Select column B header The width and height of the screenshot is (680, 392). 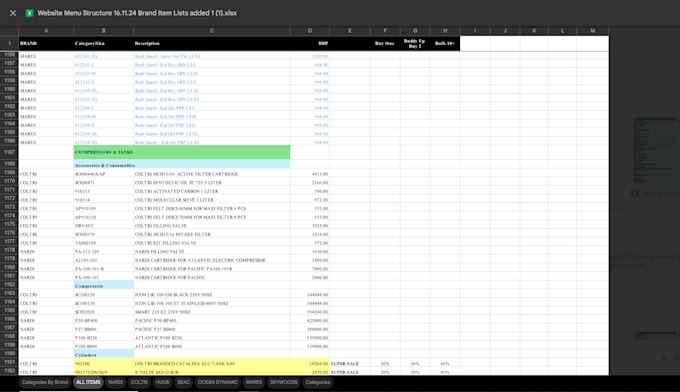104,31
